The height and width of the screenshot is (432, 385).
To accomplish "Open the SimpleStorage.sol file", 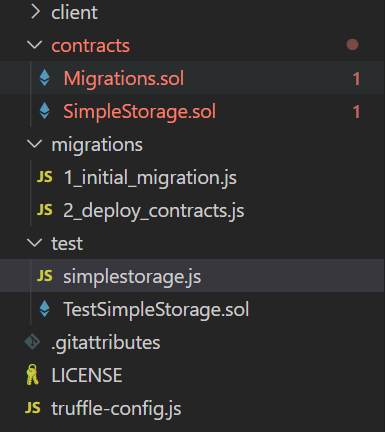I will (140, 111).
